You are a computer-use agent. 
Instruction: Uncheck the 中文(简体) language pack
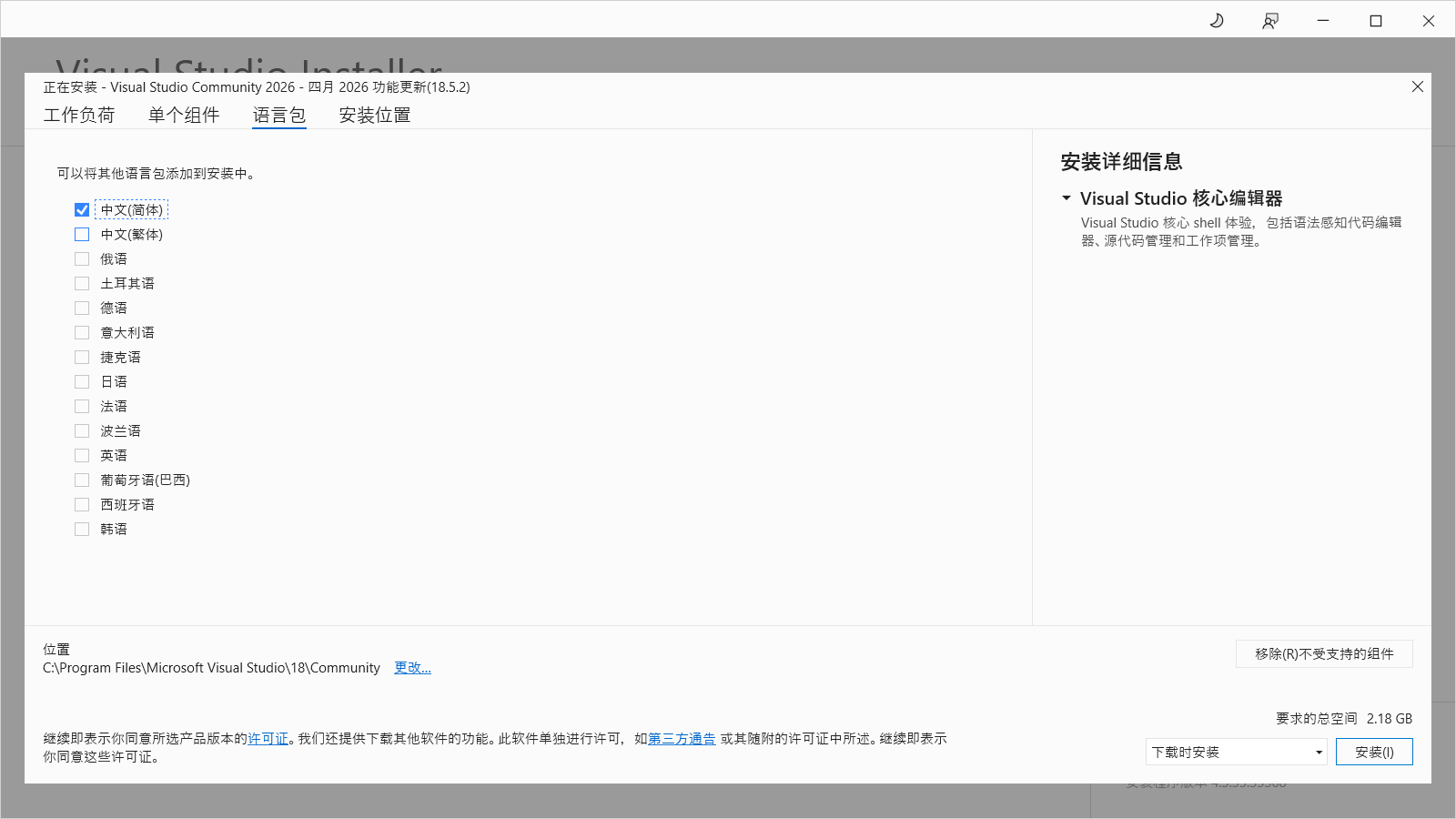(82, 209)
